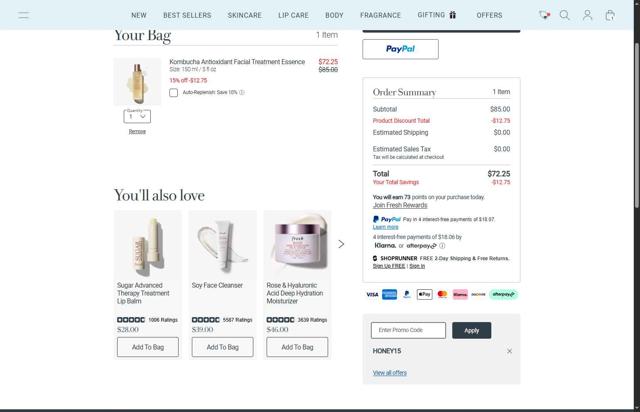Open the Kombucha Essence product thumbnail
Screen dimensions: 640x412
tap(137, 82)
